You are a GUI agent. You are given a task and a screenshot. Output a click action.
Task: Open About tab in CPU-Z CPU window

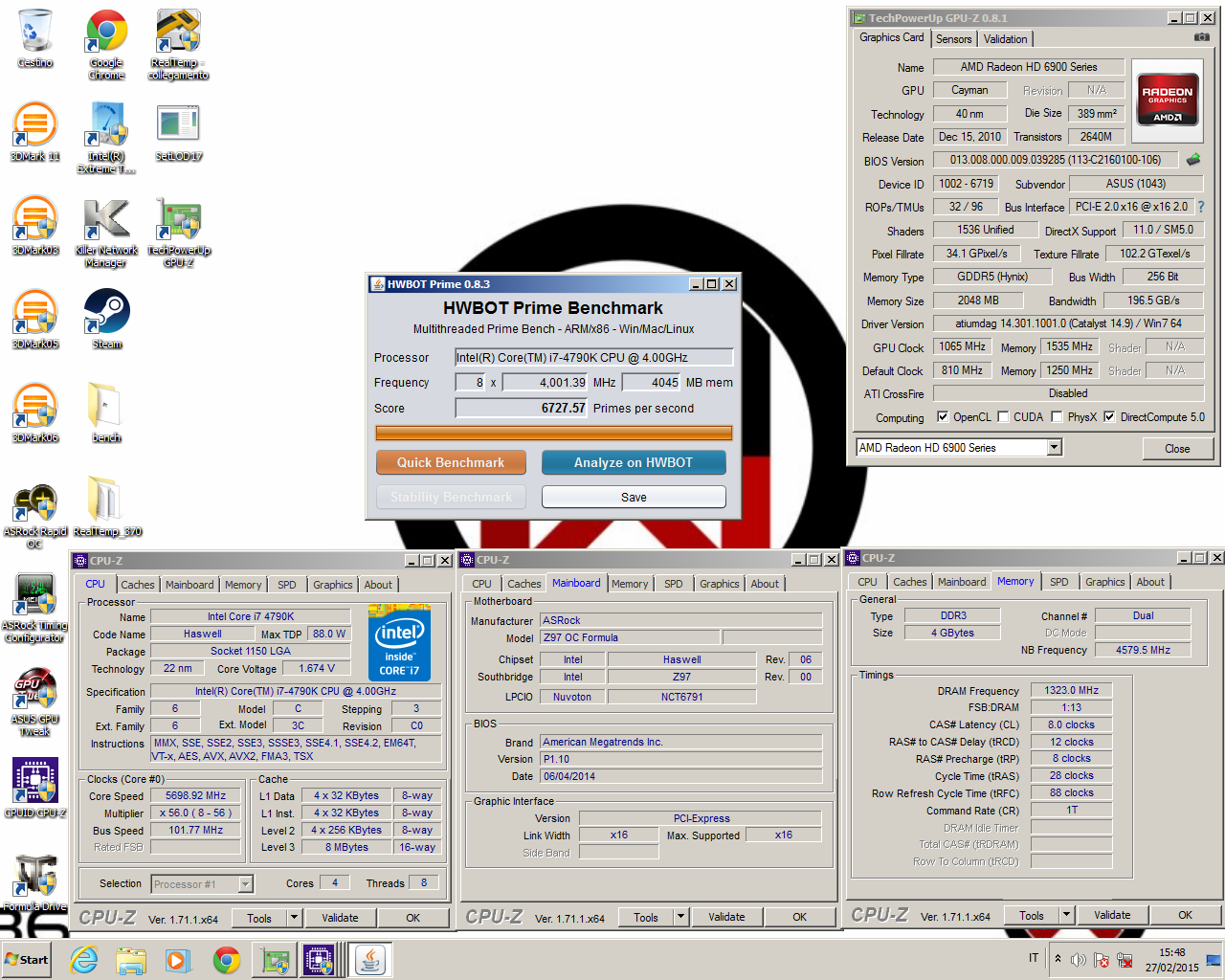point(378,585)
